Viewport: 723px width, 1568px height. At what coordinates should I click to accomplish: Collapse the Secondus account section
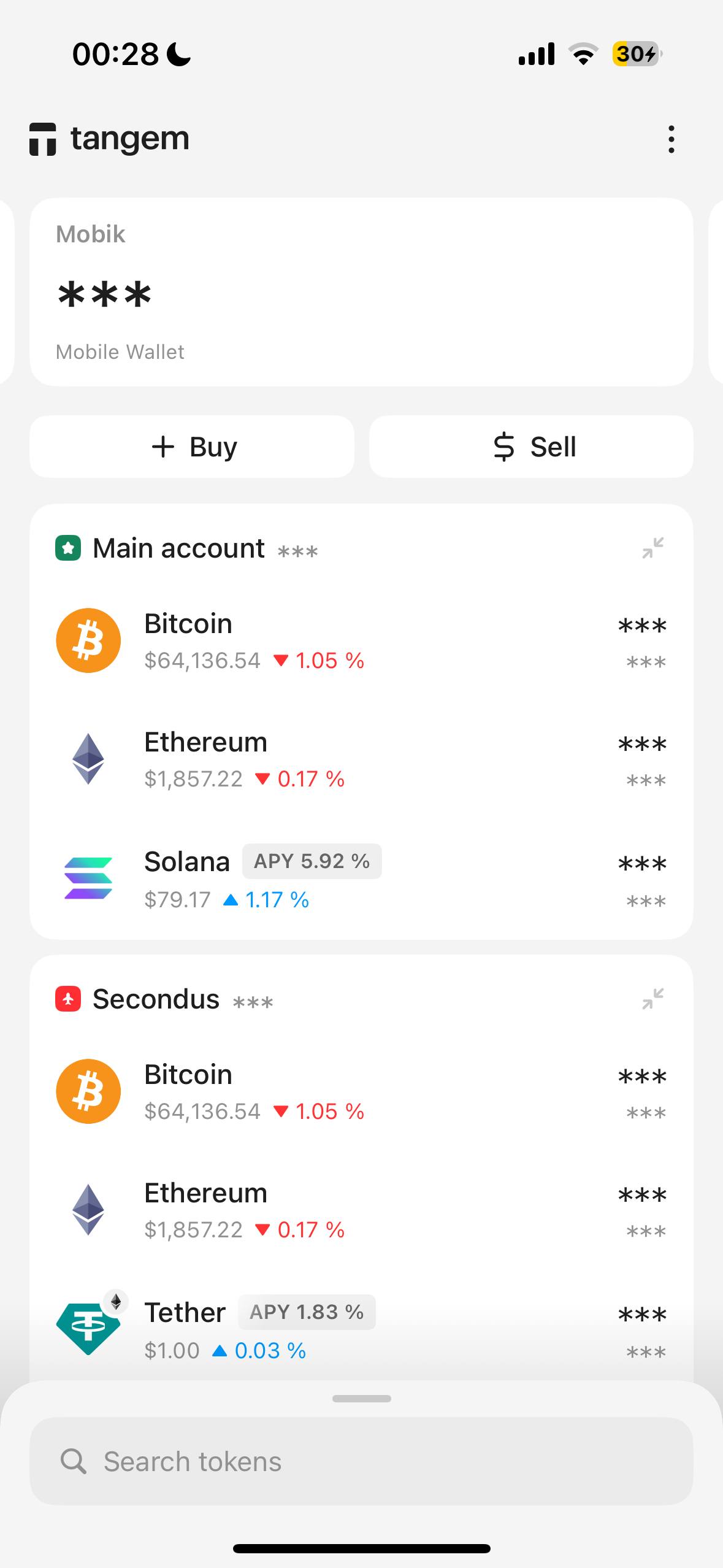pyautogui.click(x=652, y=999)
